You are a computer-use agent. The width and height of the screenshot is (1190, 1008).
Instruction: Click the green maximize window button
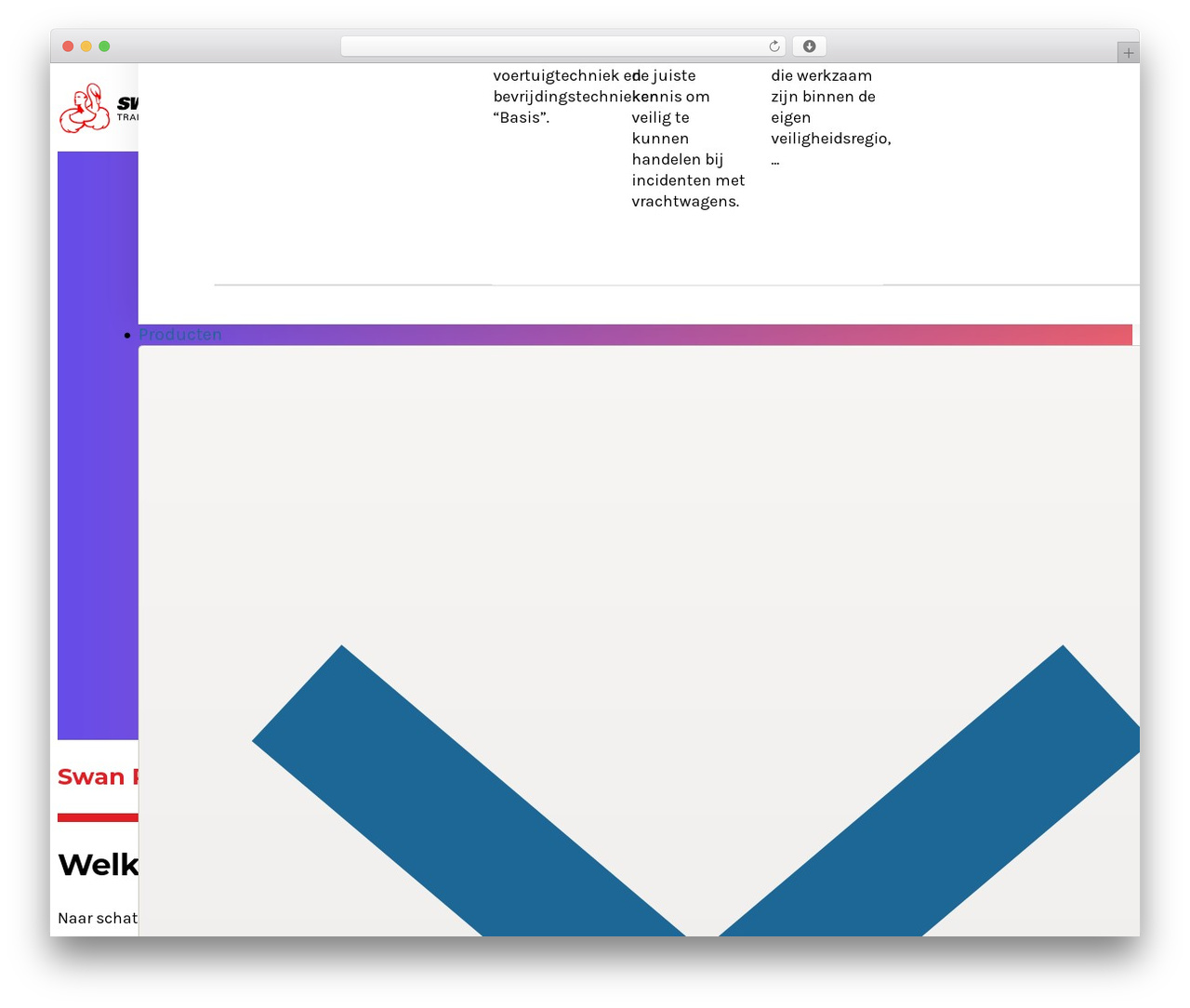point(104,46)
